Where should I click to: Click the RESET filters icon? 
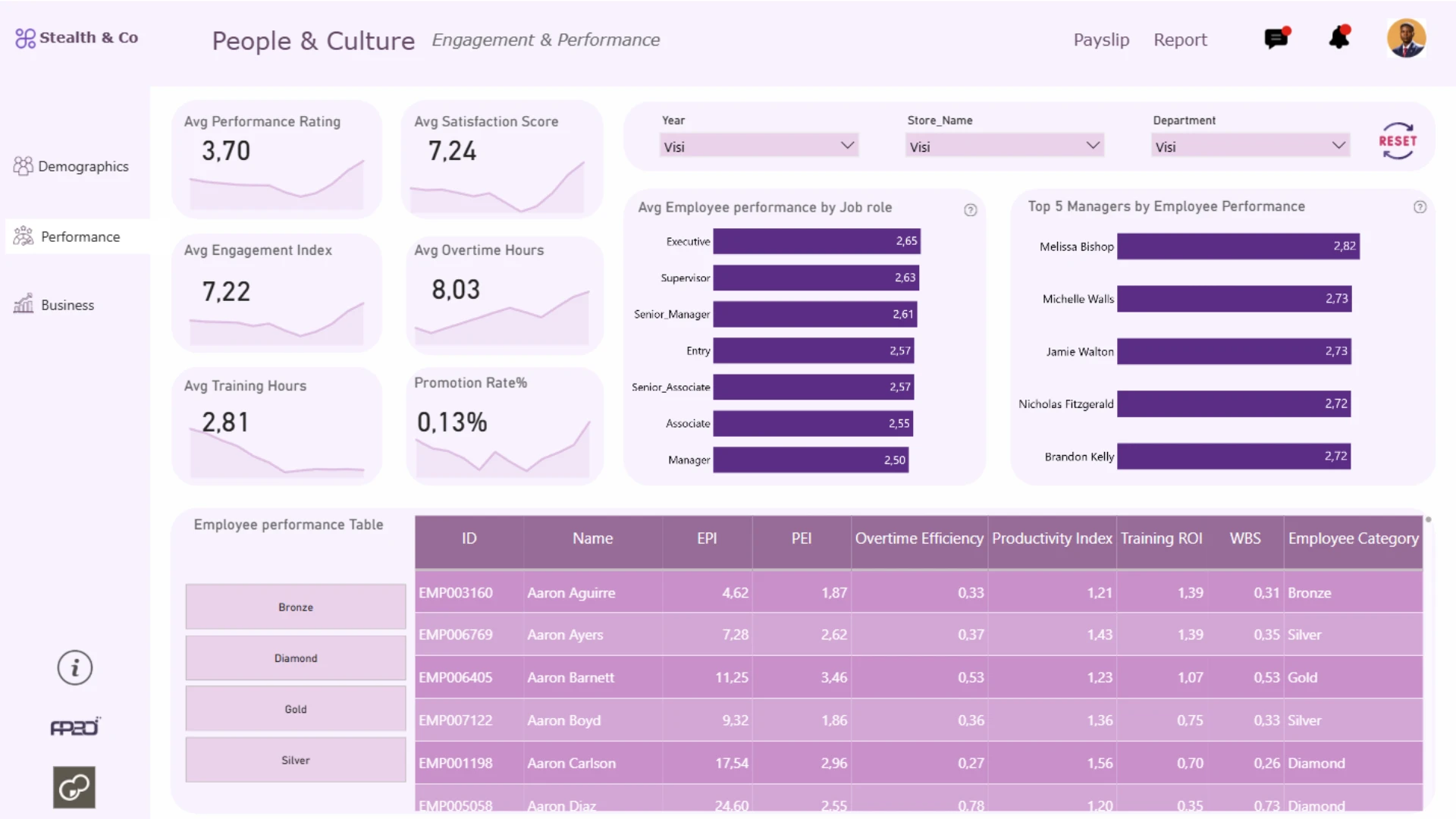1397,141
